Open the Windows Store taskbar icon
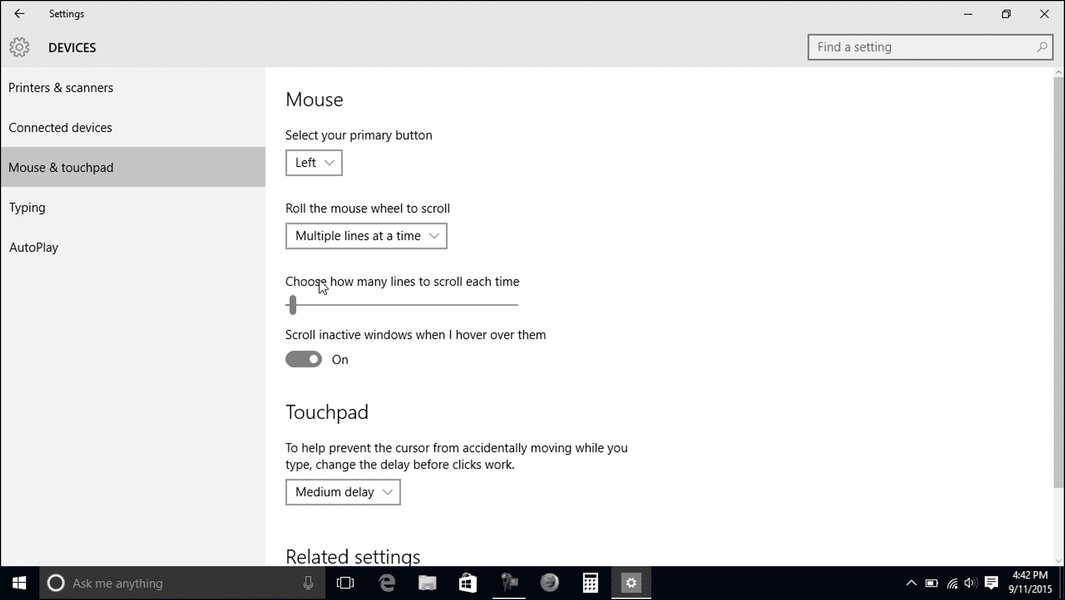The height and width of the screenshot is (600, 1065). [x=467, y=582]
